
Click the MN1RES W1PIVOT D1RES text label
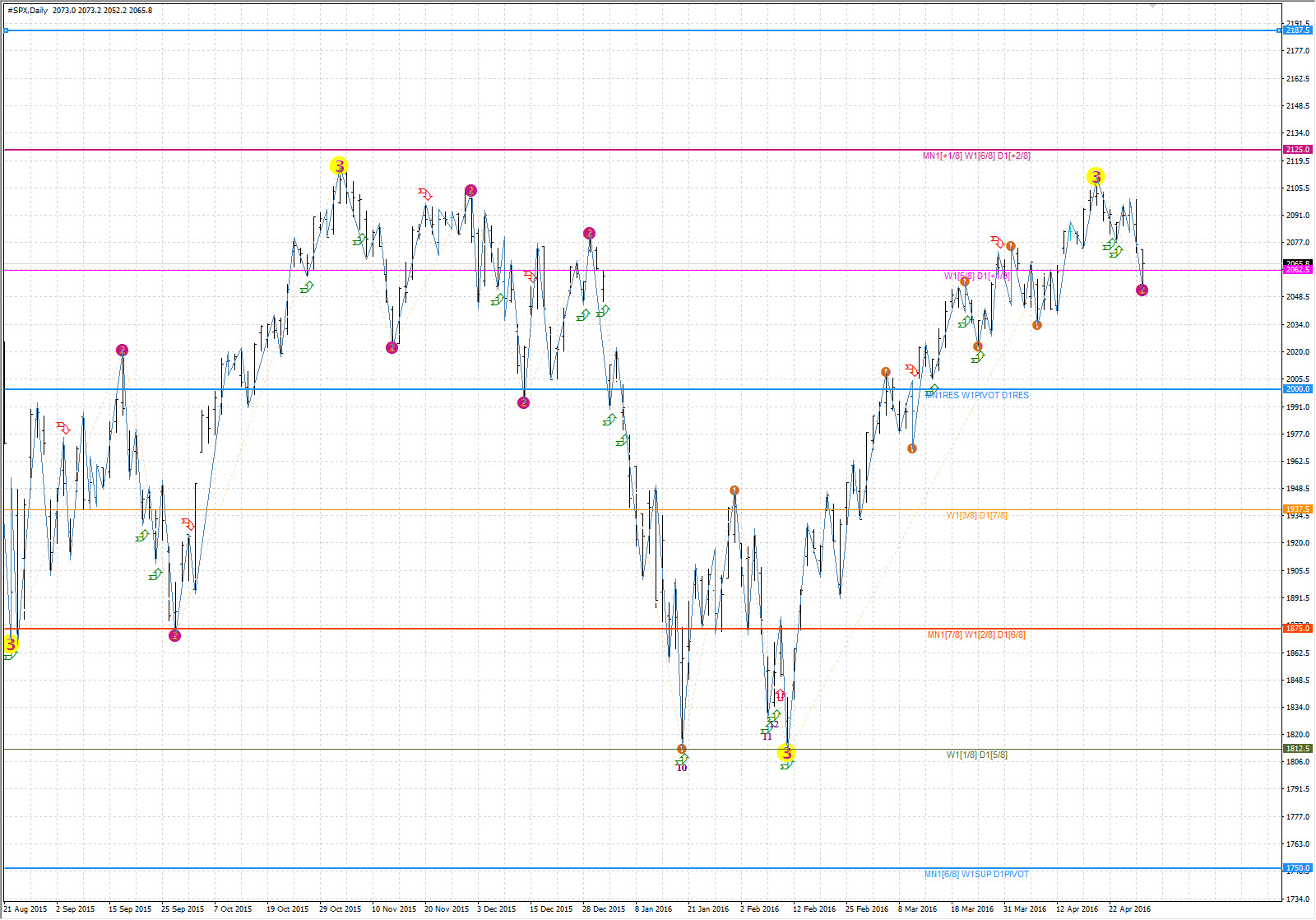977,396
